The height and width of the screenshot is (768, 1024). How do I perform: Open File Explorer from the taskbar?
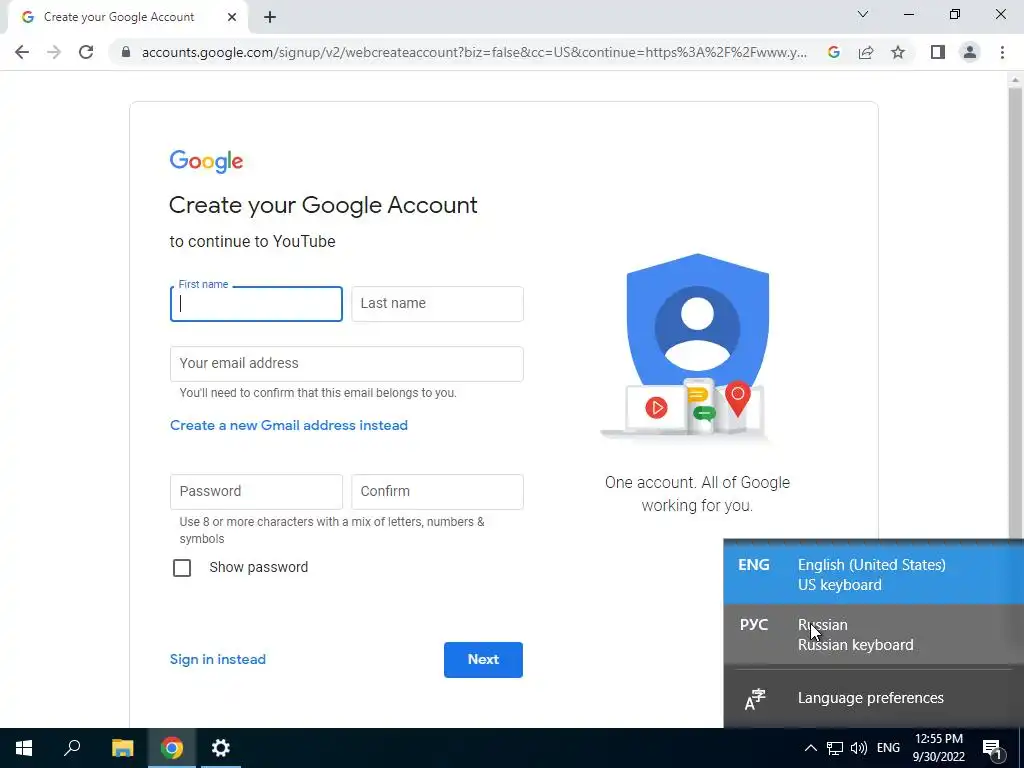coord(122,748)
